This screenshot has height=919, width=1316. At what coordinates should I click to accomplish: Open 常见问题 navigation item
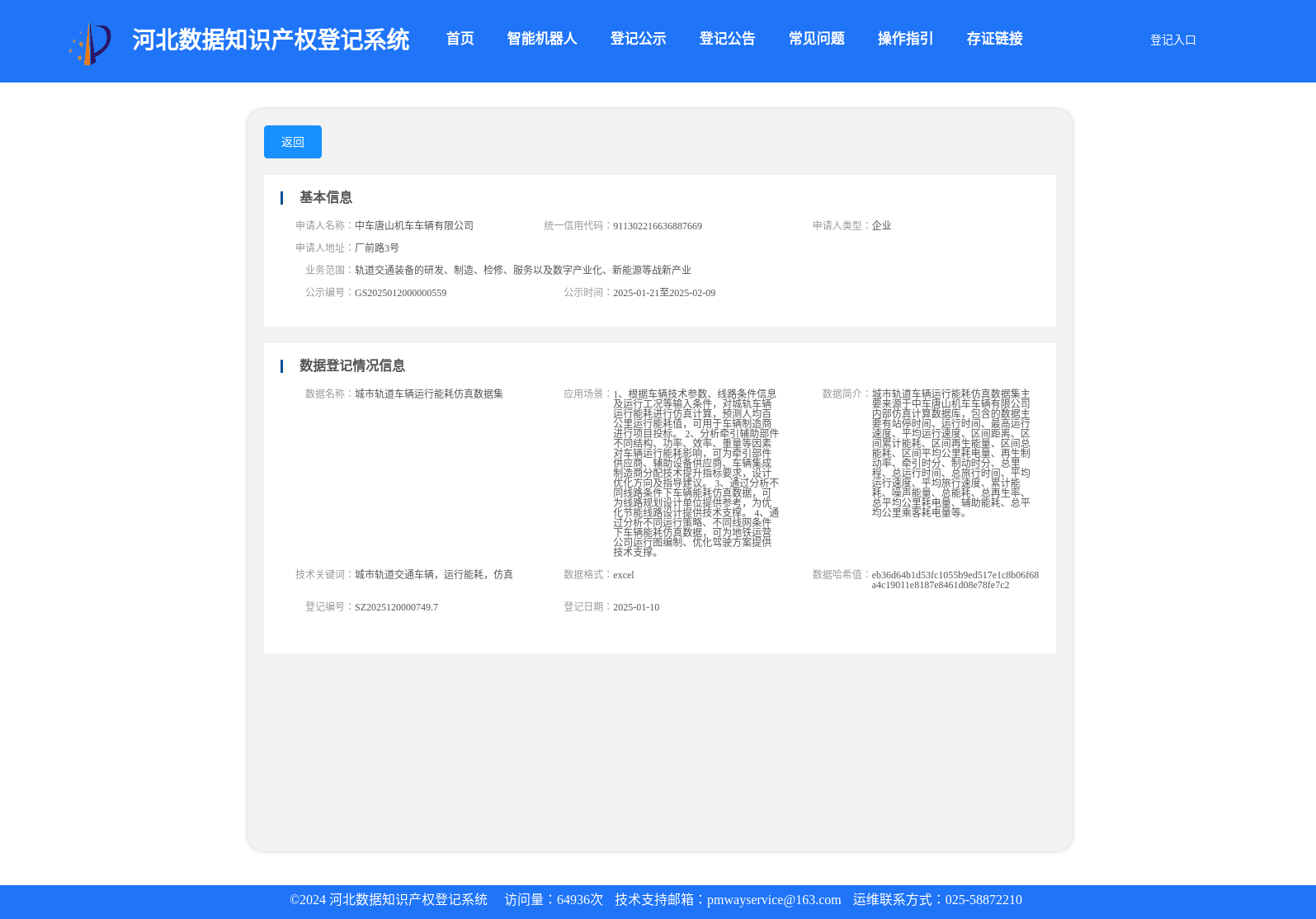pyautogui.click(x=816, y=39)
